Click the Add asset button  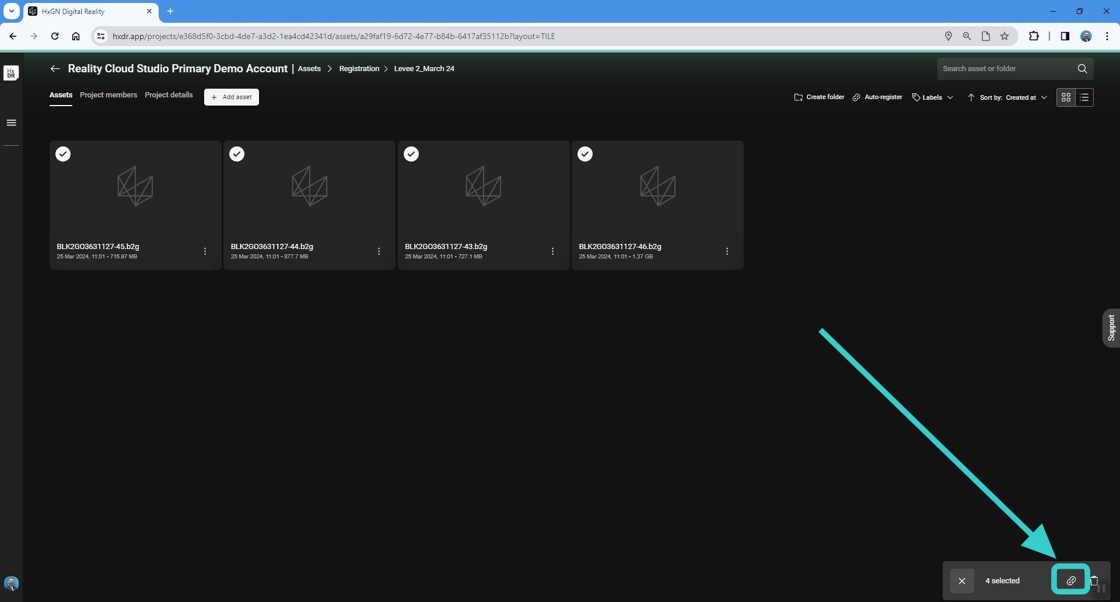231,97
